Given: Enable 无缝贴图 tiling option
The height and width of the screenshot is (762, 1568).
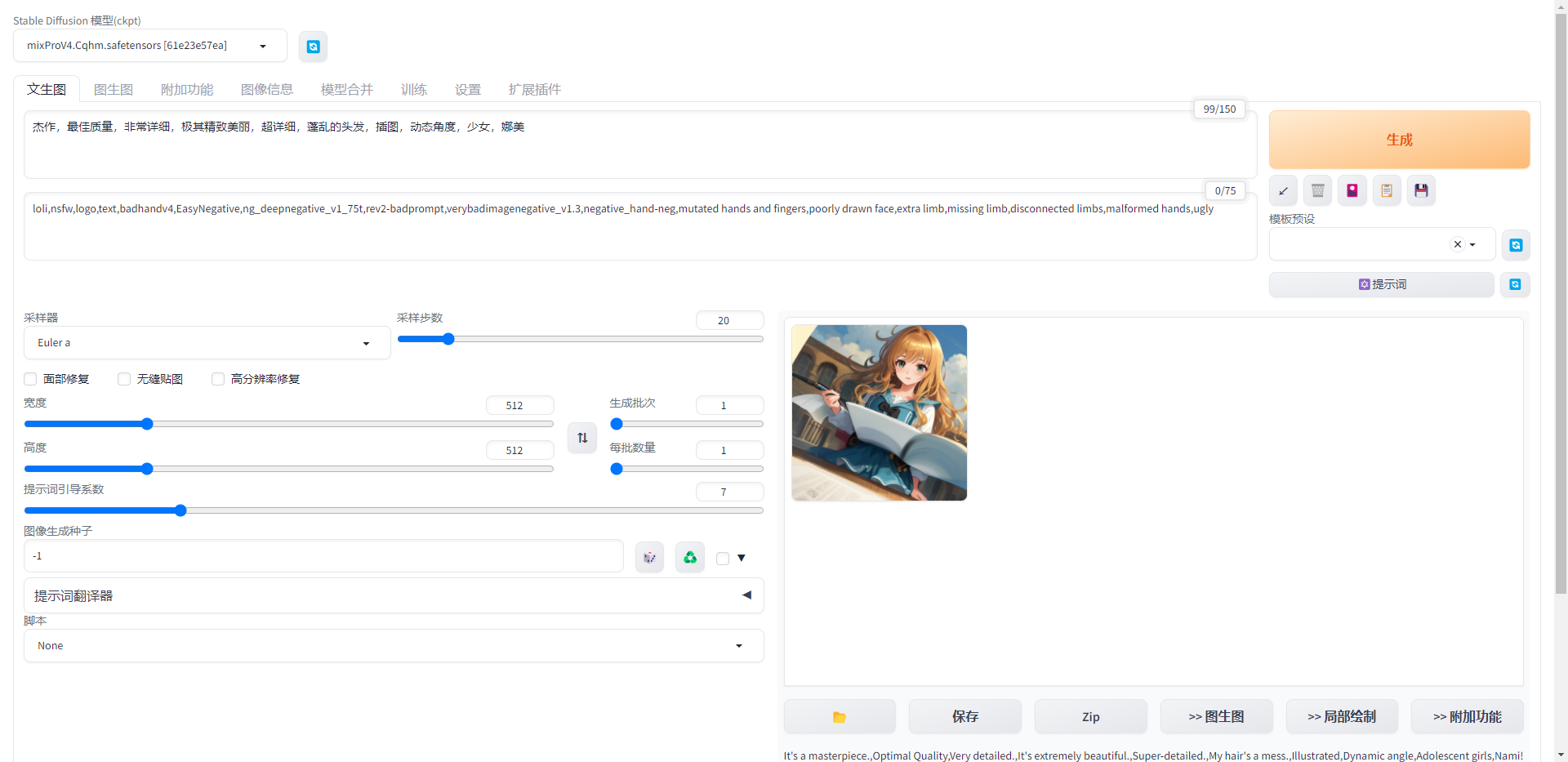Looking at the screenshot, I should (x=124, y=379).
